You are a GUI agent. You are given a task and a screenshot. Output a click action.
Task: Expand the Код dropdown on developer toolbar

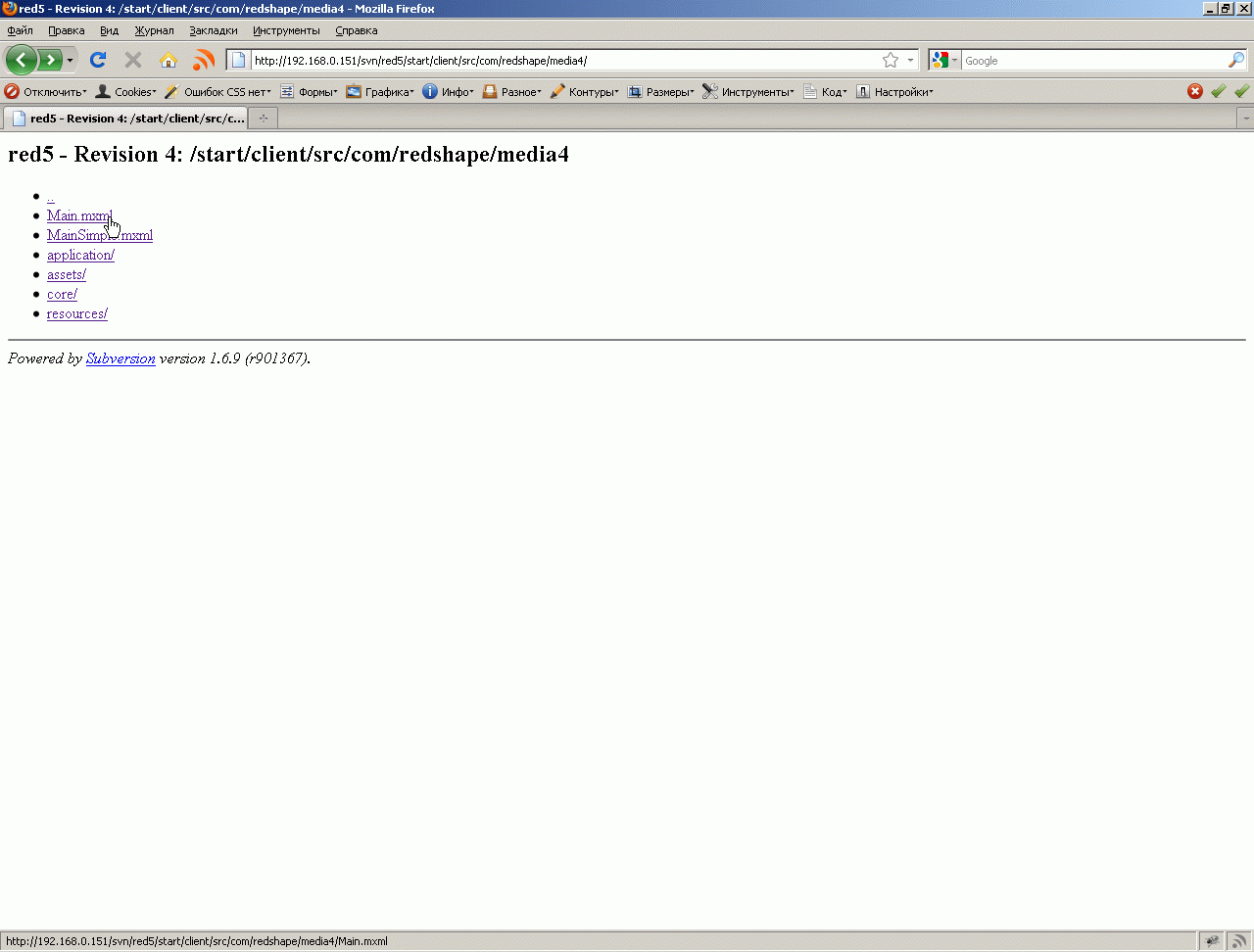pyautogui.click(x=825, y=92)
